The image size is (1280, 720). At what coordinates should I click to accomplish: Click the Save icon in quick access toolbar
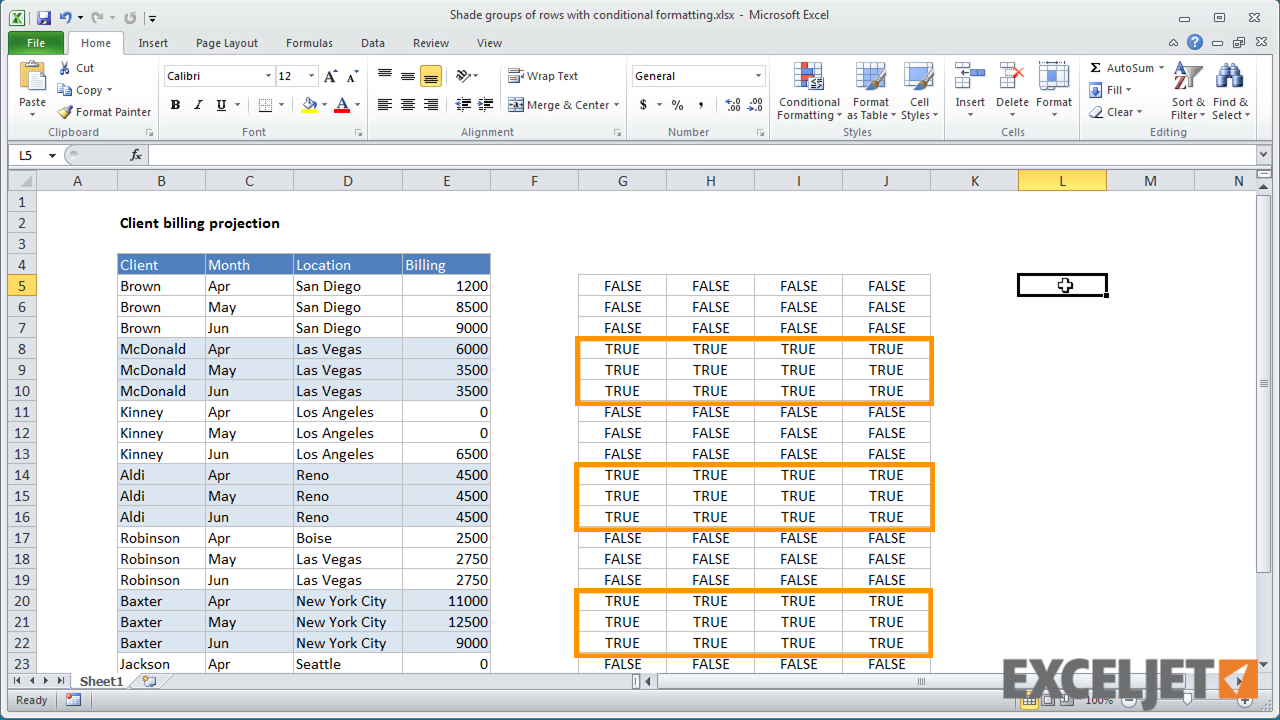(44, 18)
